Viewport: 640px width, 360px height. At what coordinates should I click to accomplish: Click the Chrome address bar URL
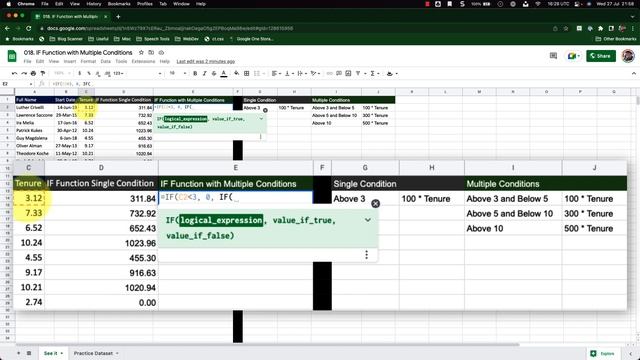pos(170,29)
